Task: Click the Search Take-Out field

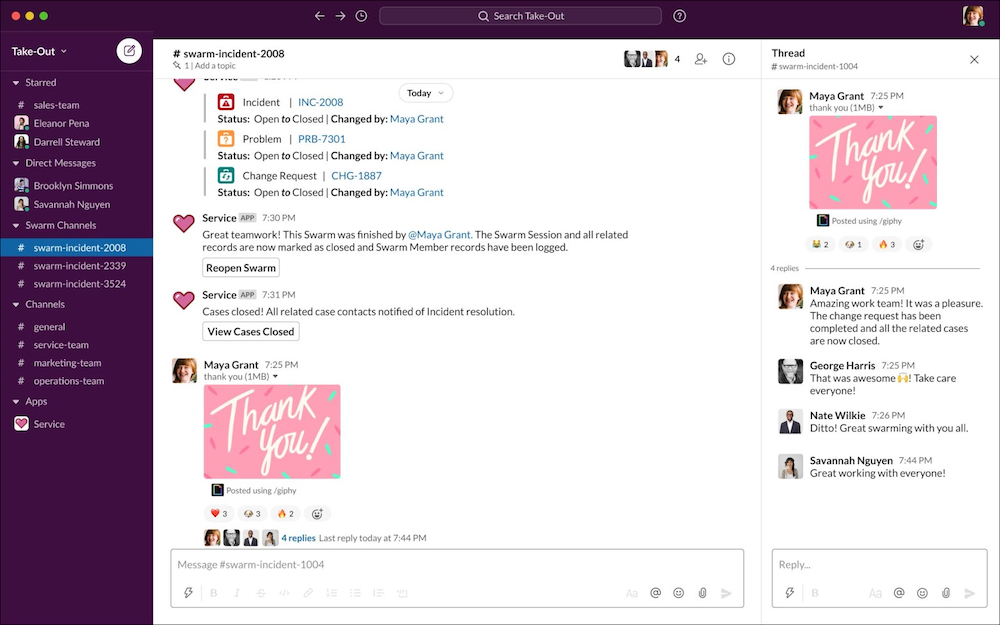Action: 520,16
